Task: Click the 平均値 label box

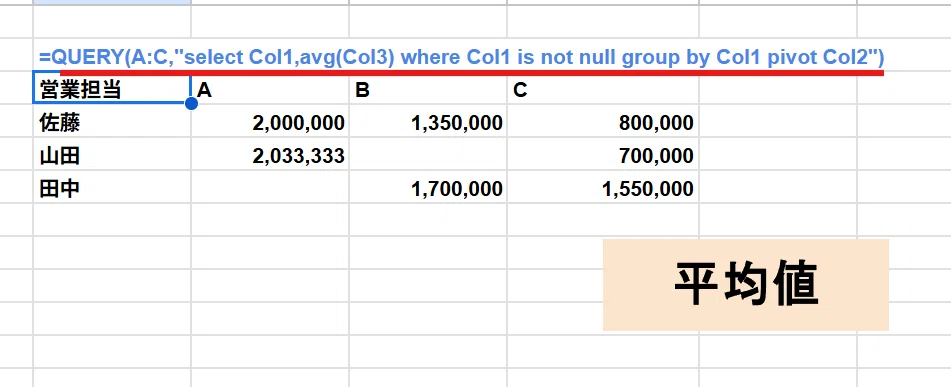Action: (745, 284)
